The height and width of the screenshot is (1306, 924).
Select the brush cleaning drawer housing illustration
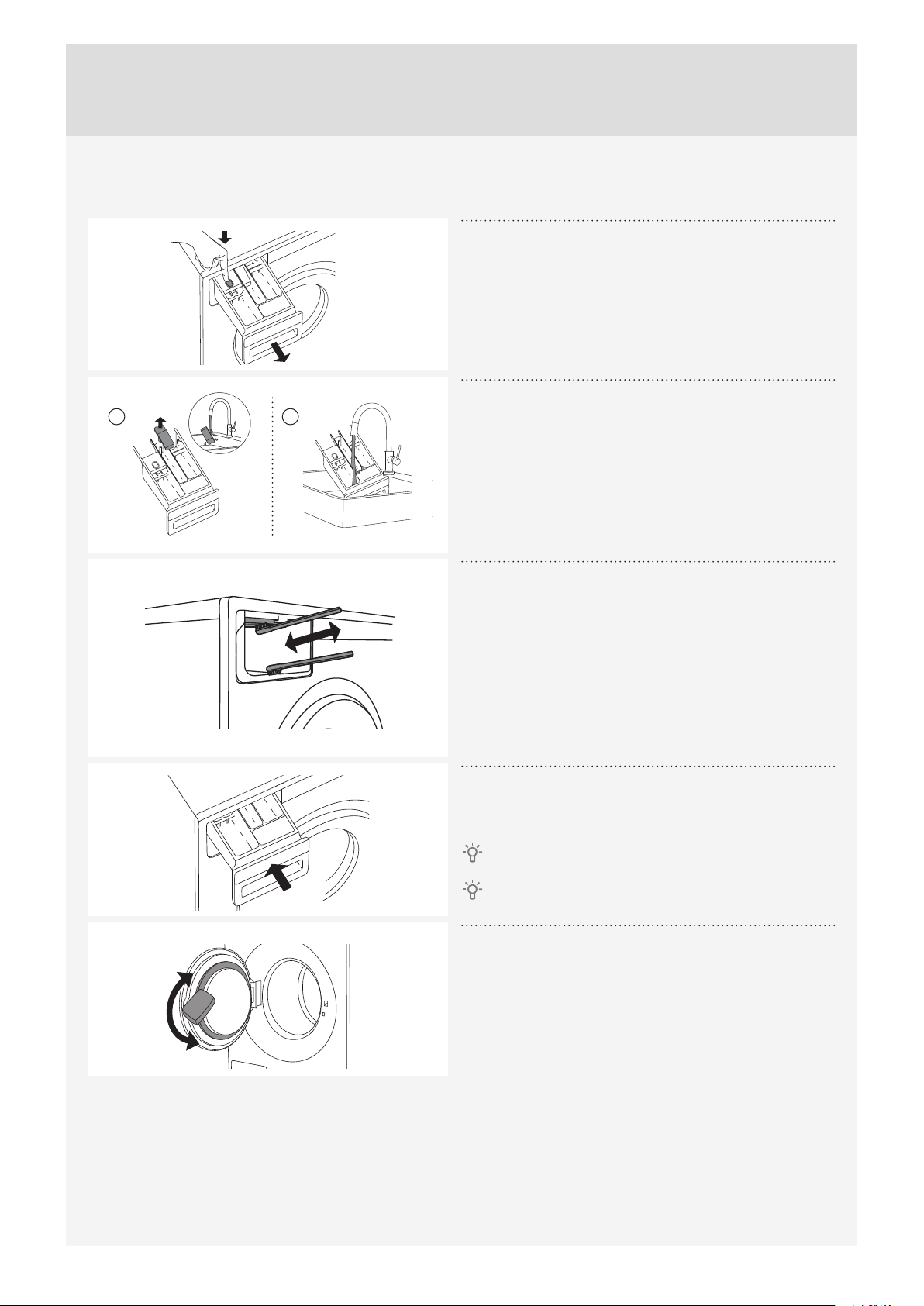[267, 658]
